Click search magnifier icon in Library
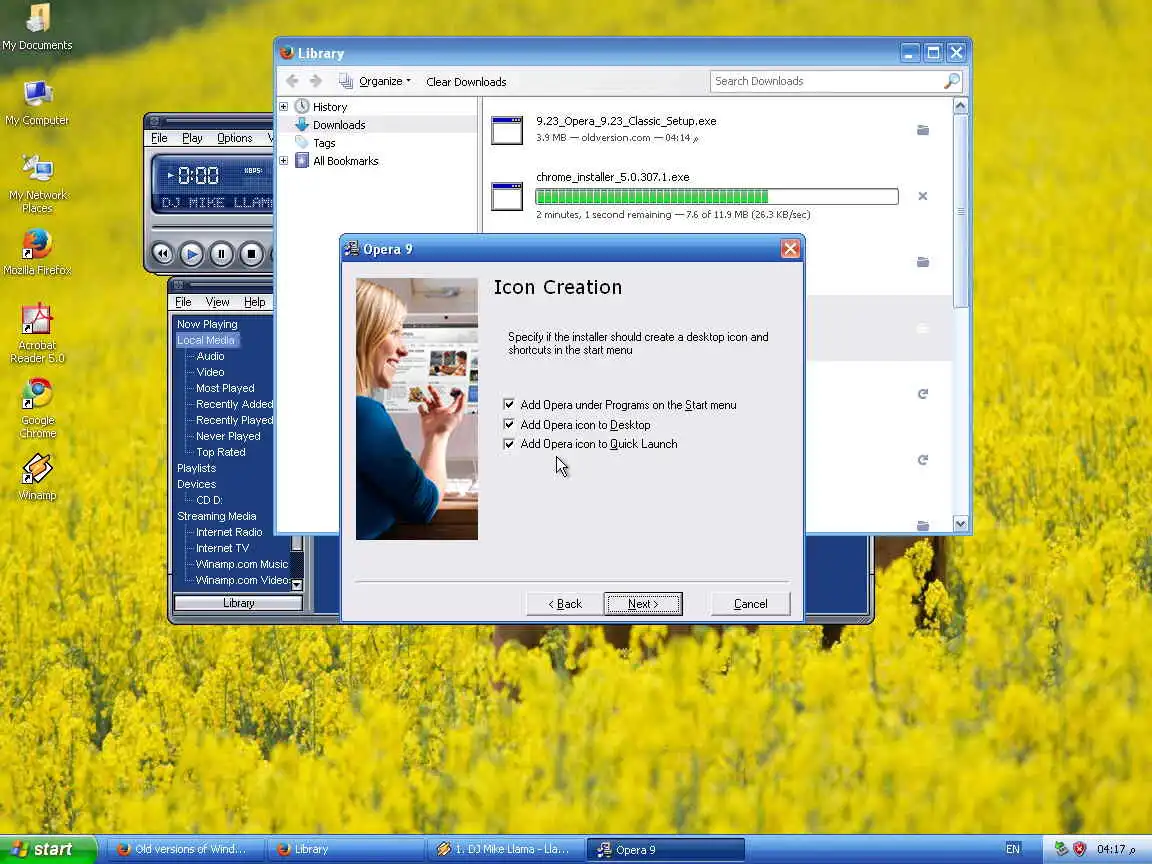The image size is (1152, 864). point(951,81)
